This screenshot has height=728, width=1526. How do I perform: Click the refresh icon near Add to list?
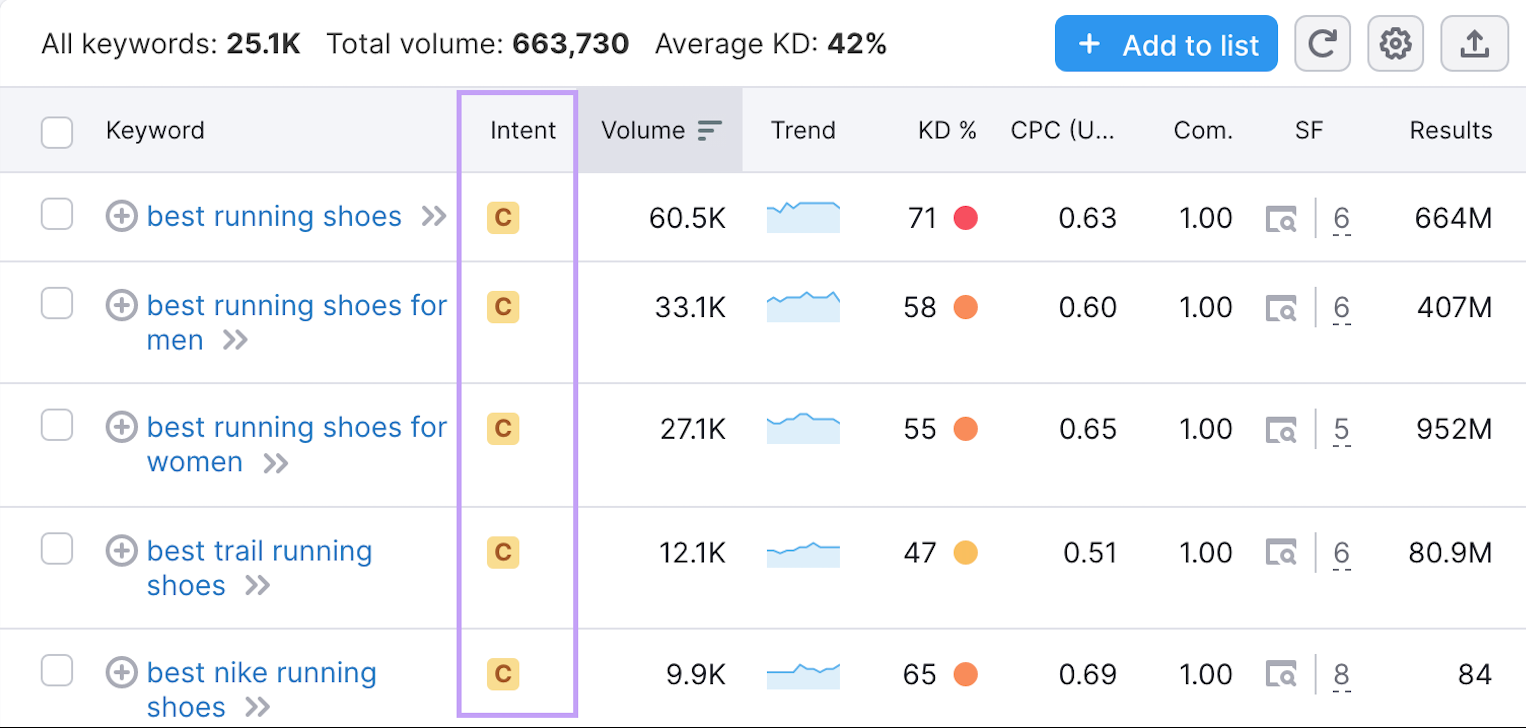point(1322,43)
